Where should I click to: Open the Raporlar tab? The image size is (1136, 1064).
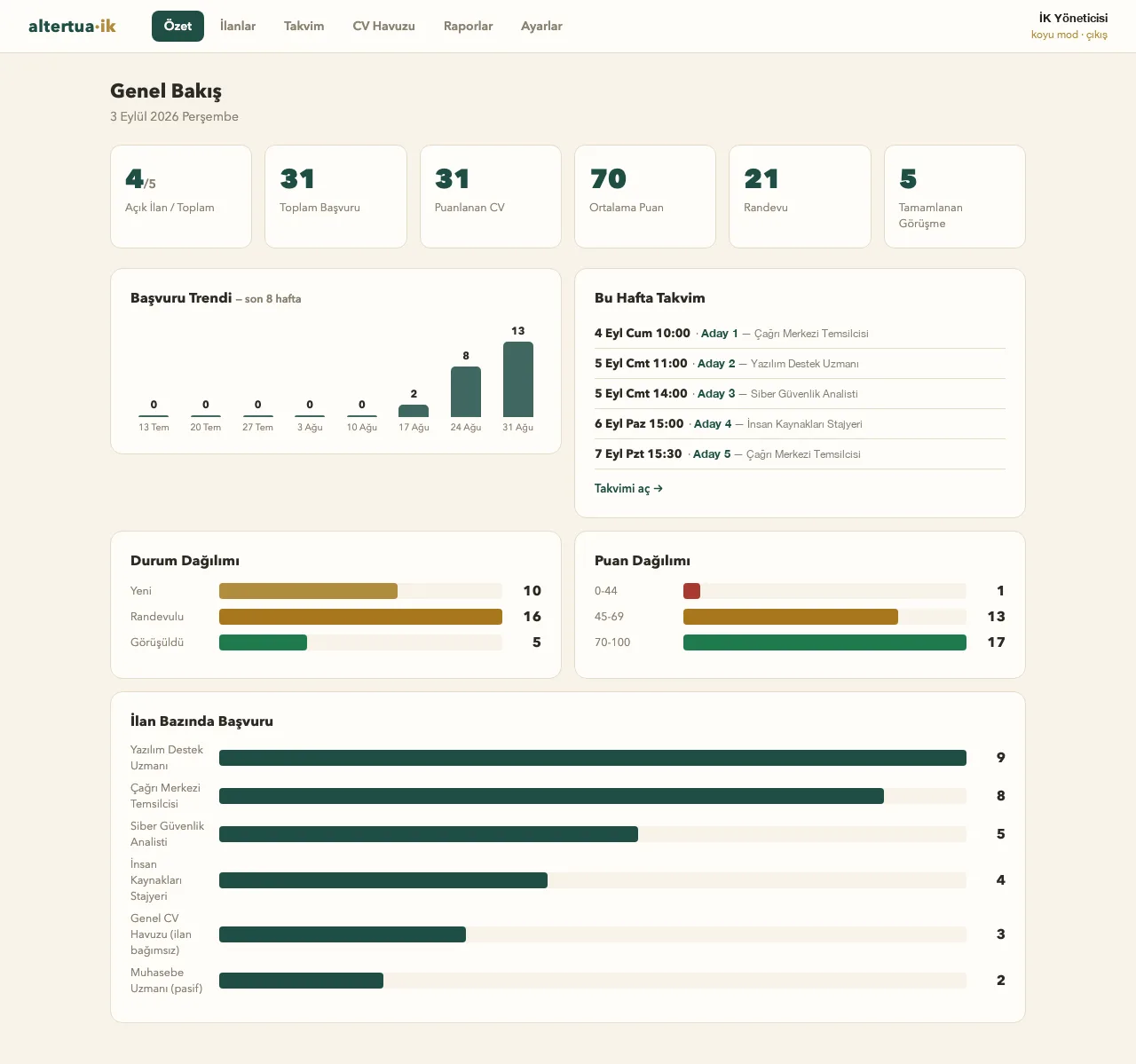point(468,26)
